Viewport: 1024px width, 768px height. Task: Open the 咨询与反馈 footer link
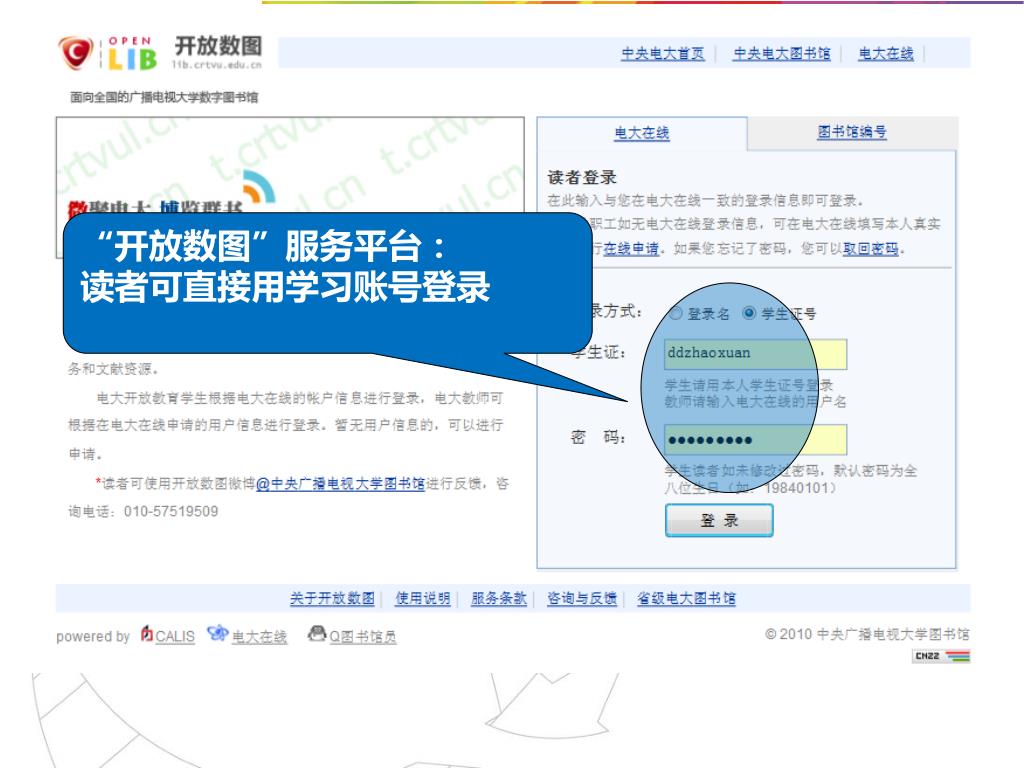pos(582,598)
